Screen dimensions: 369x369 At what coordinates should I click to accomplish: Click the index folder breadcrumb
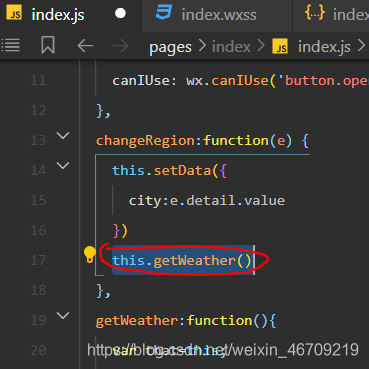pyautogui.click(x=231, y=47)
